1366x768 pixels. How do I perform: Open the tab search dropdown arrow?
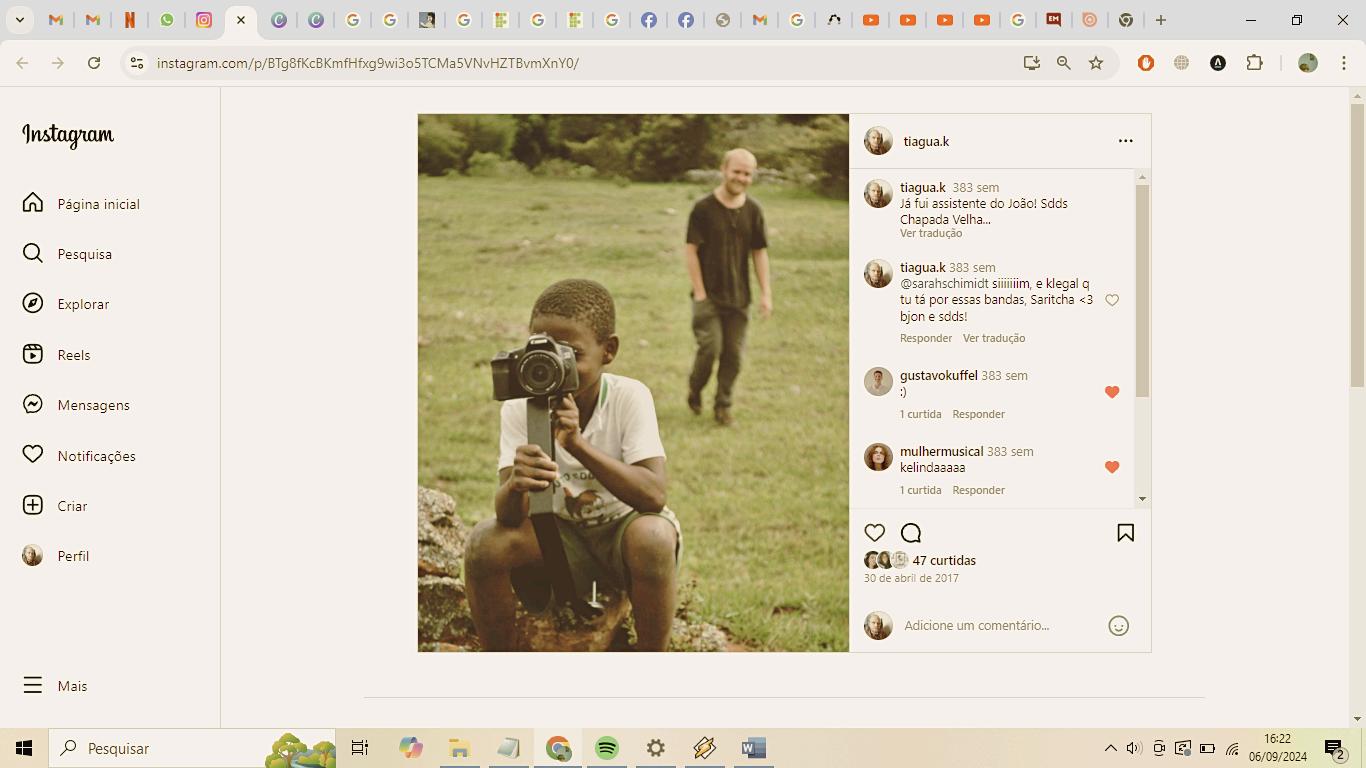pos(19,20)
